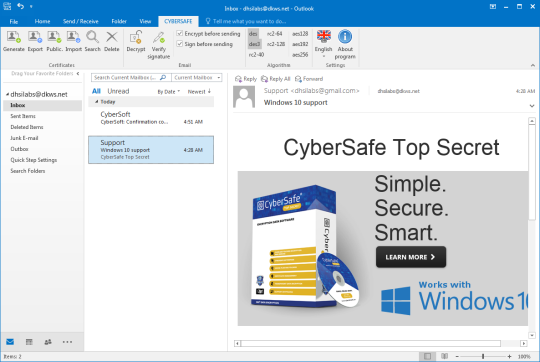Viewport: 540px width, 362px height.
Task: Reply All to the Support message
Action: [276, 79]
